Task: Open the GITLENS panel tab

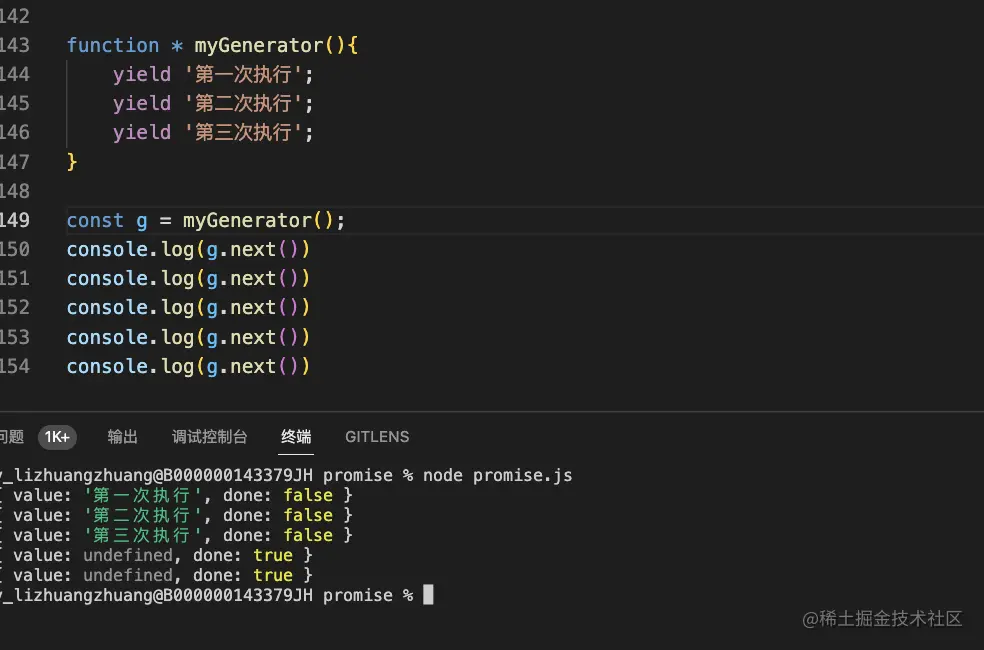Action: (377, 437)
